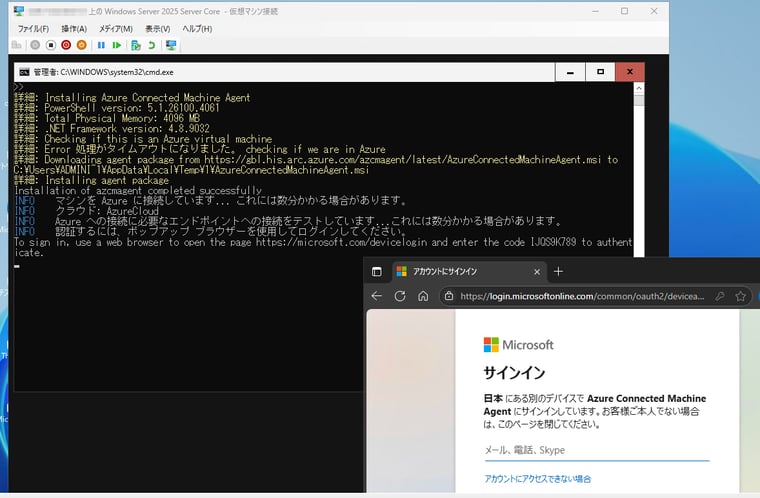Screen dimensions: 760x498
Task: Minimize the cmd.exe window
Action: pos(570,72)
